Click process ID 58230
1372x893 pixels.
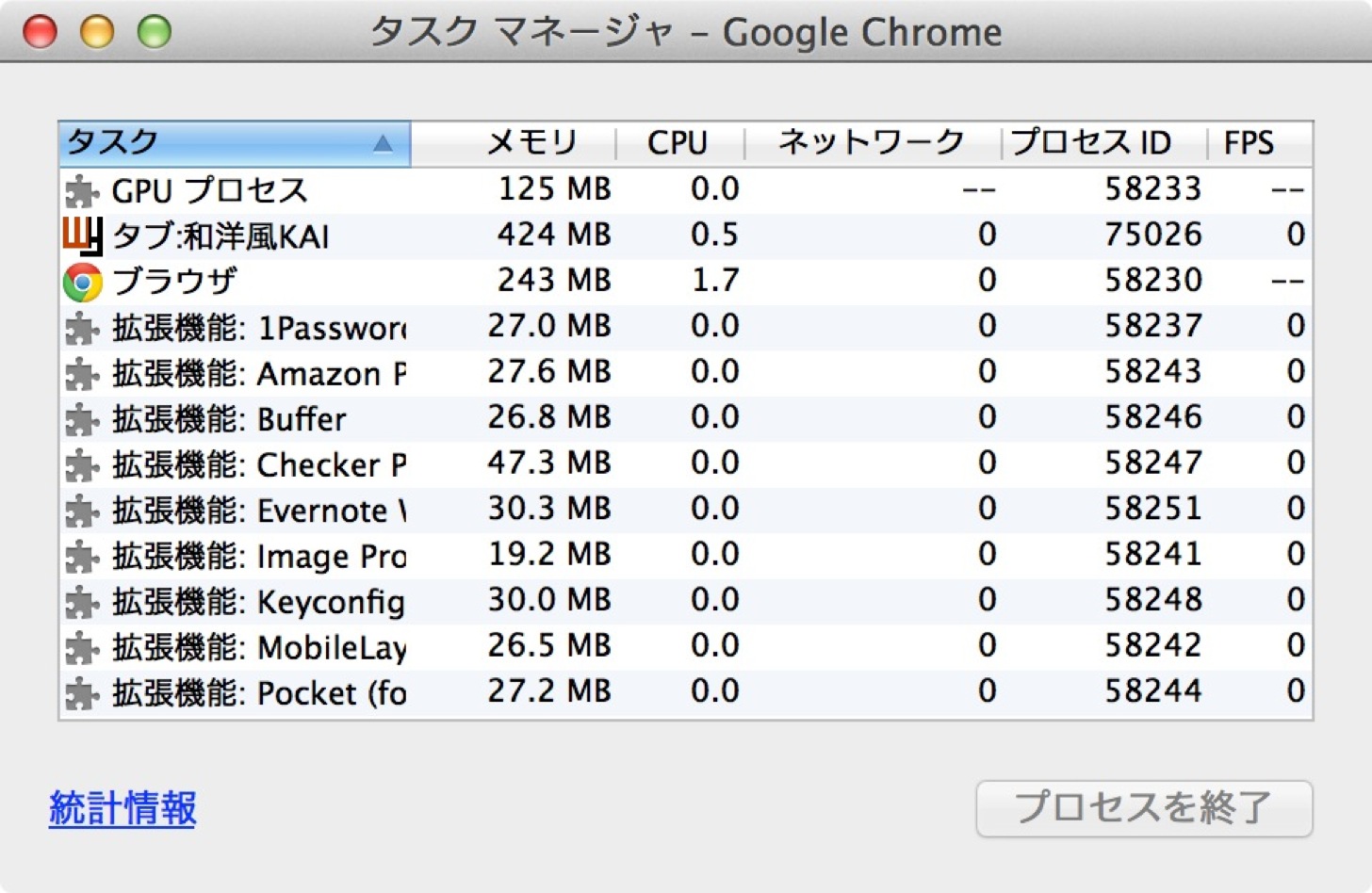pos(1153,280)
